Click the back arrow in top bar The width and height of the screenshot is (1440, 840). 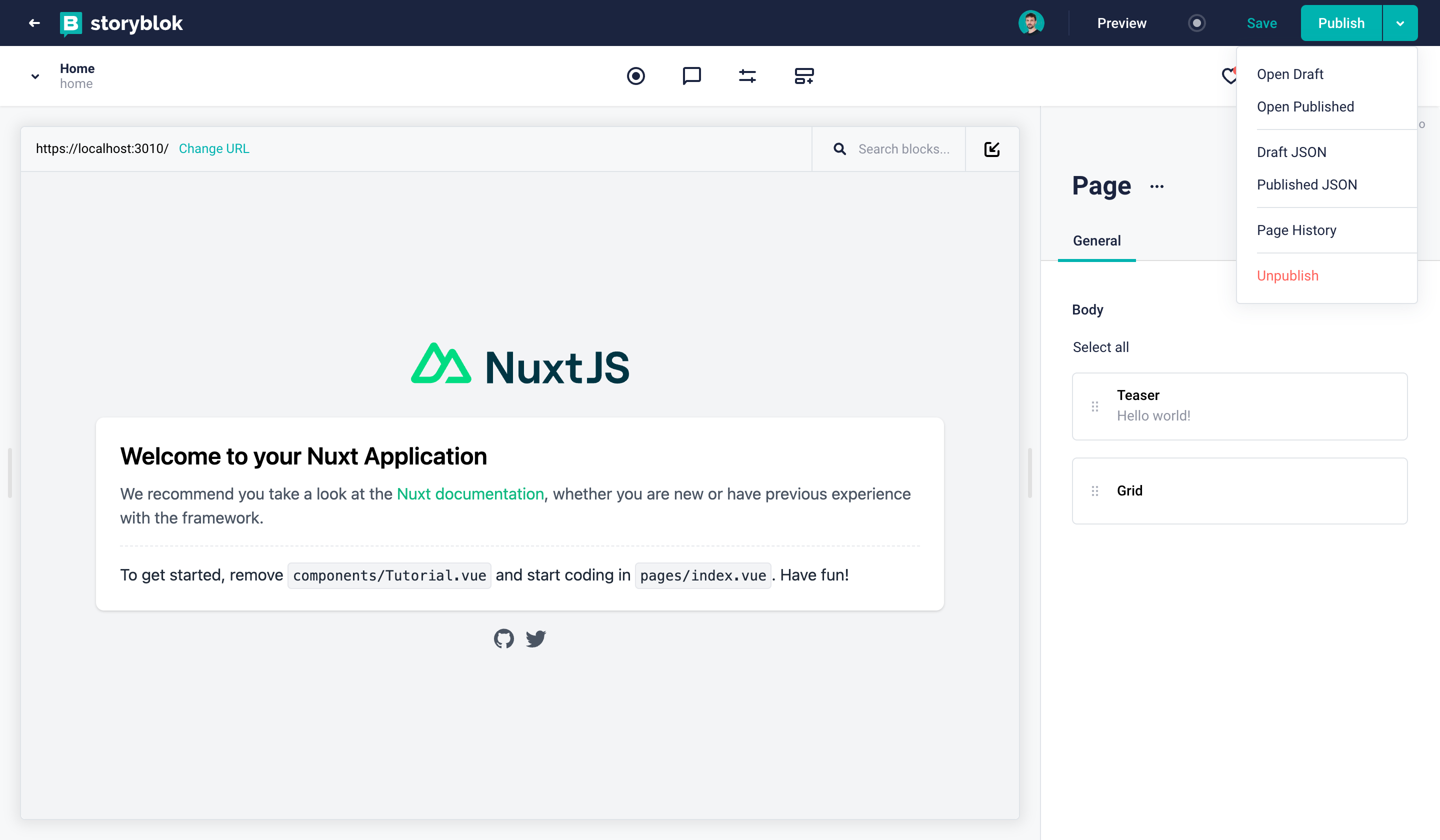point(34,23)
